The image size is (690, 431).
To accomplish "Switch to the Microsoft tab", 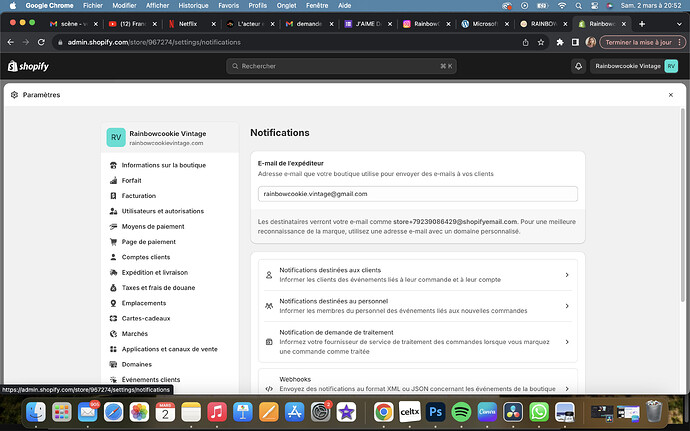I will click(485, 24).
